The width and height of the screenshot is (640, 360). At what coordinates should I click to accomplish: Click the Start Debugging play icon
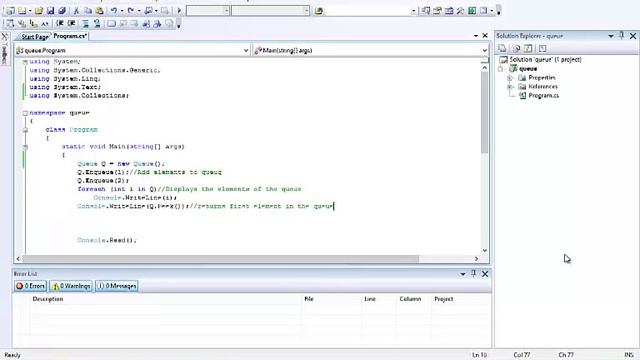click(x=179, y=11)
